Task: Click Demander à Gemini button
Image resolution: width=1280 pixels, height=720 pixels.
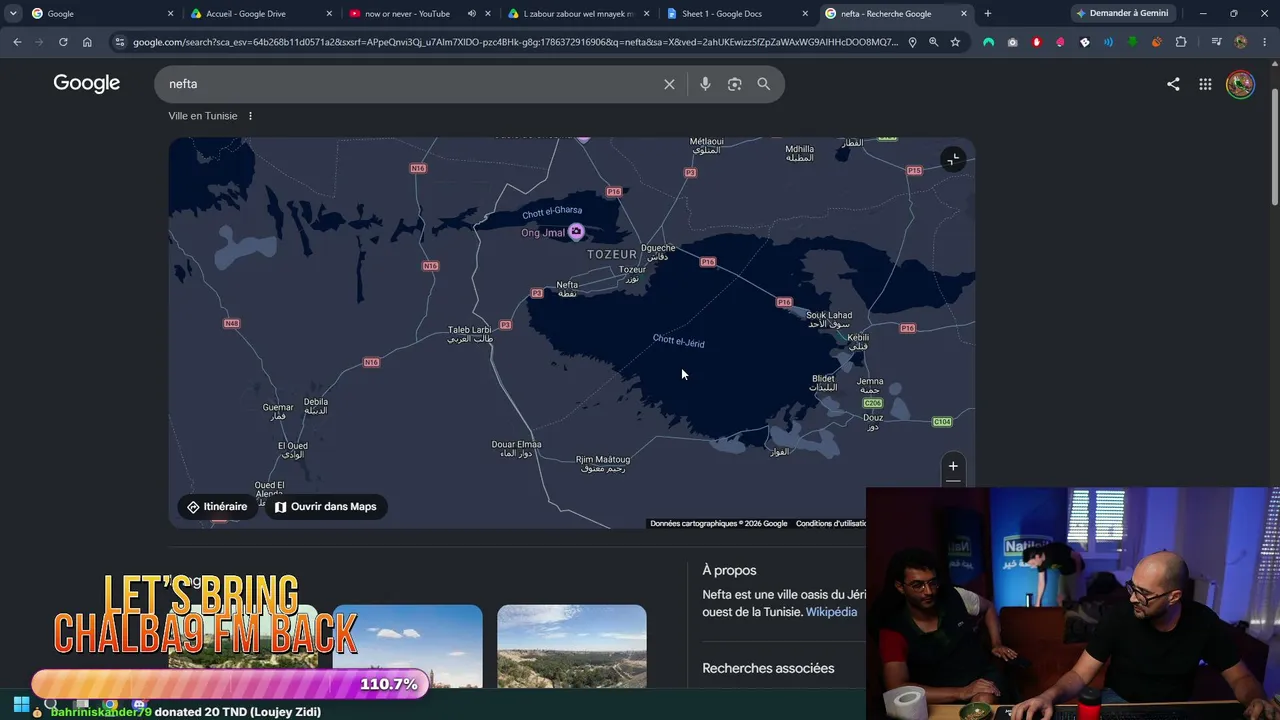Action: pyautogui.click(x=1122, y=14)
